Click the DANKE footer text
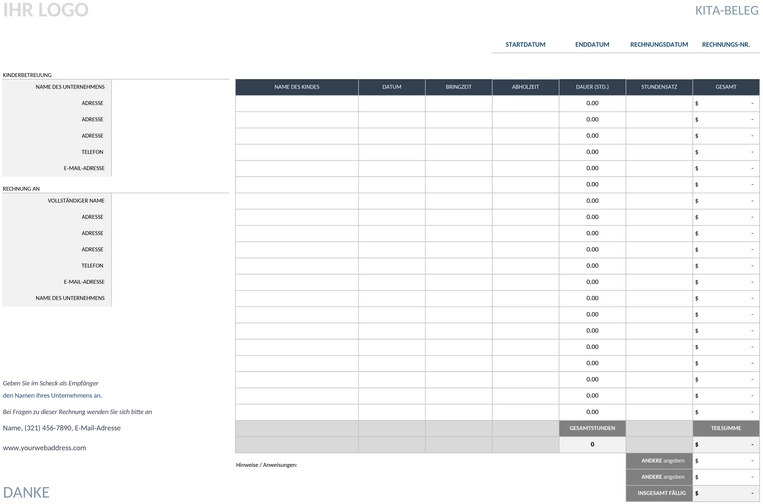The height and width of the screenshot is (504, 763). [x=26, y=492]
